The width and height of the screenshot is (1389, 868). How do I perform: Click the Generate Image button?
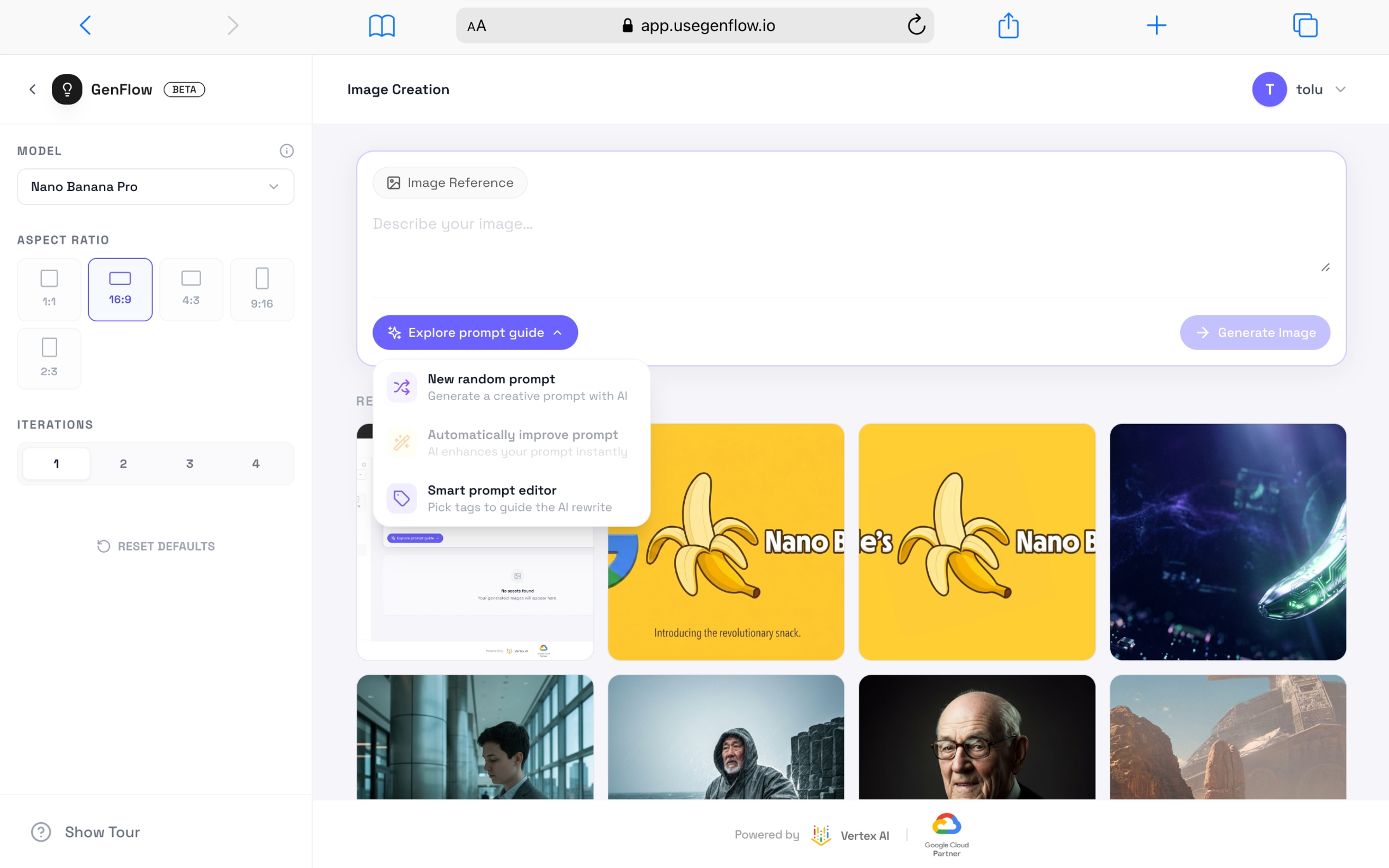[1254, 332]
